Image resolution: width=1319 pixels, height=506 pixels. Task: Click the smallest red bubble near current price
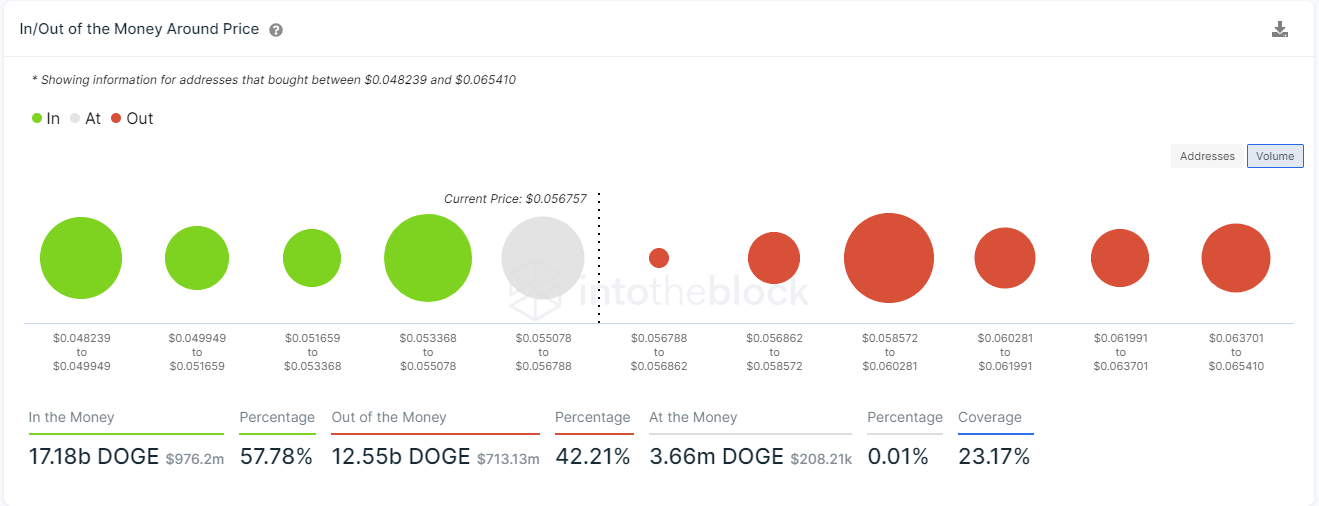click(659, 258)
